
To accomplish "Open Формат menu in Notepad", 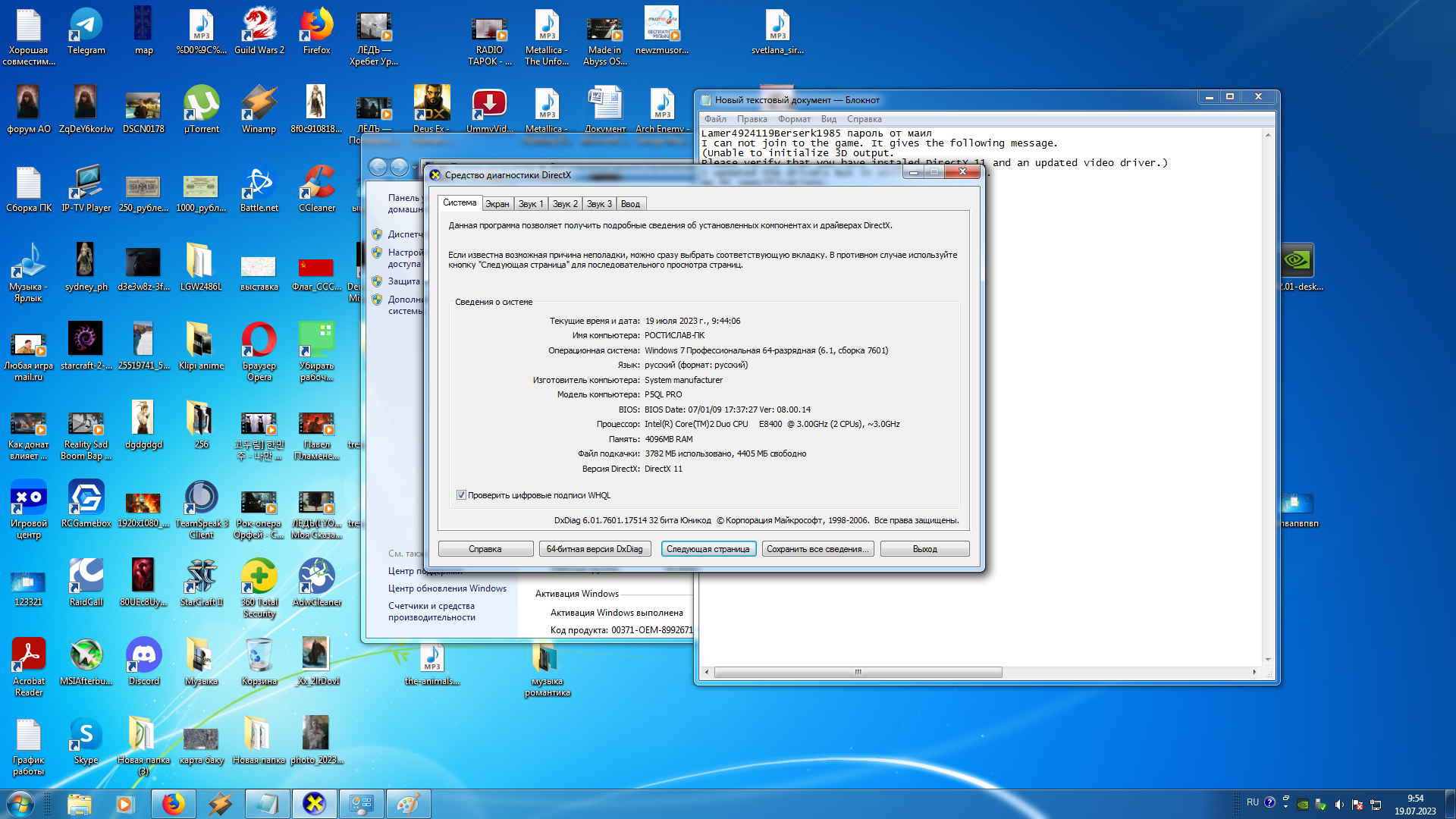I will pos(794,119).
